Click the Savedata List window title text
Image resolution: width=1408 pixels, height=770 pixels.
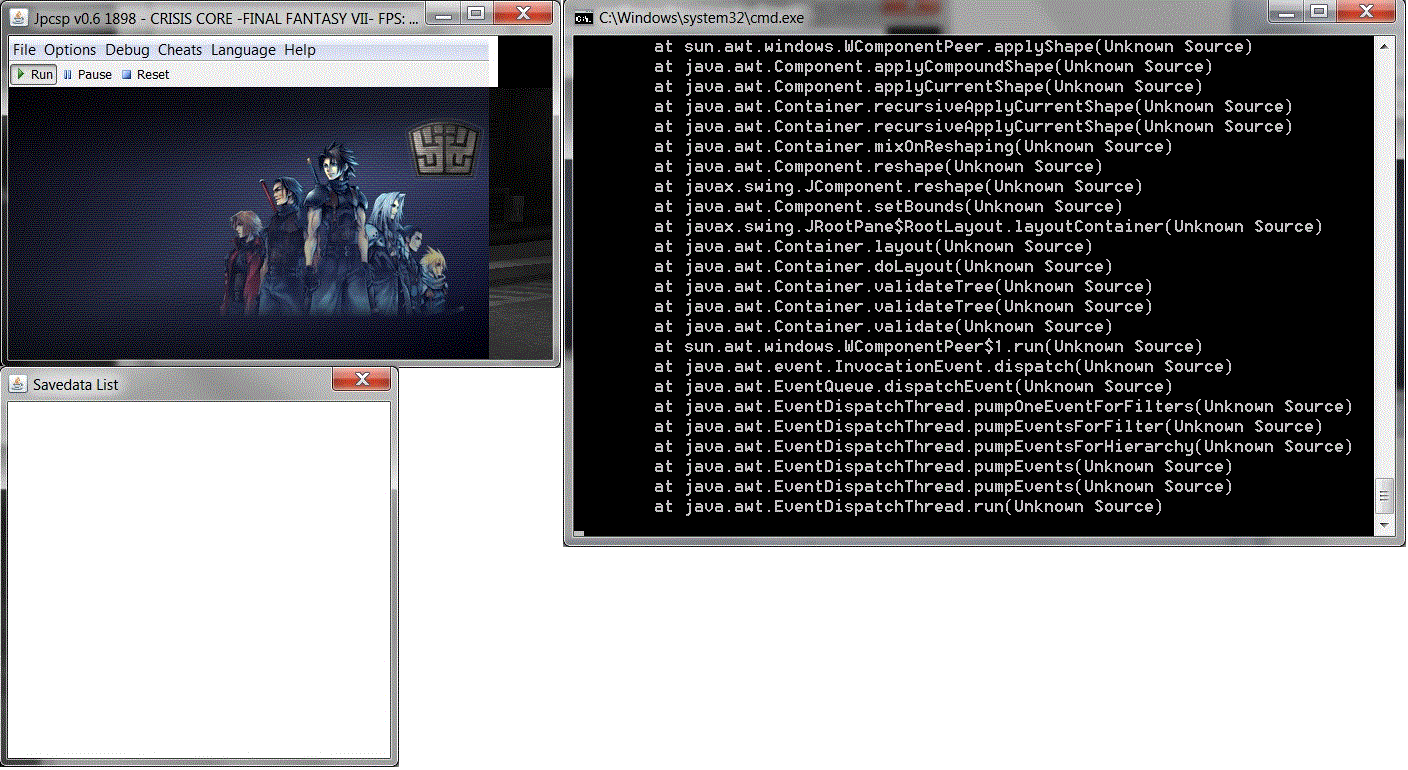[76, 385]
